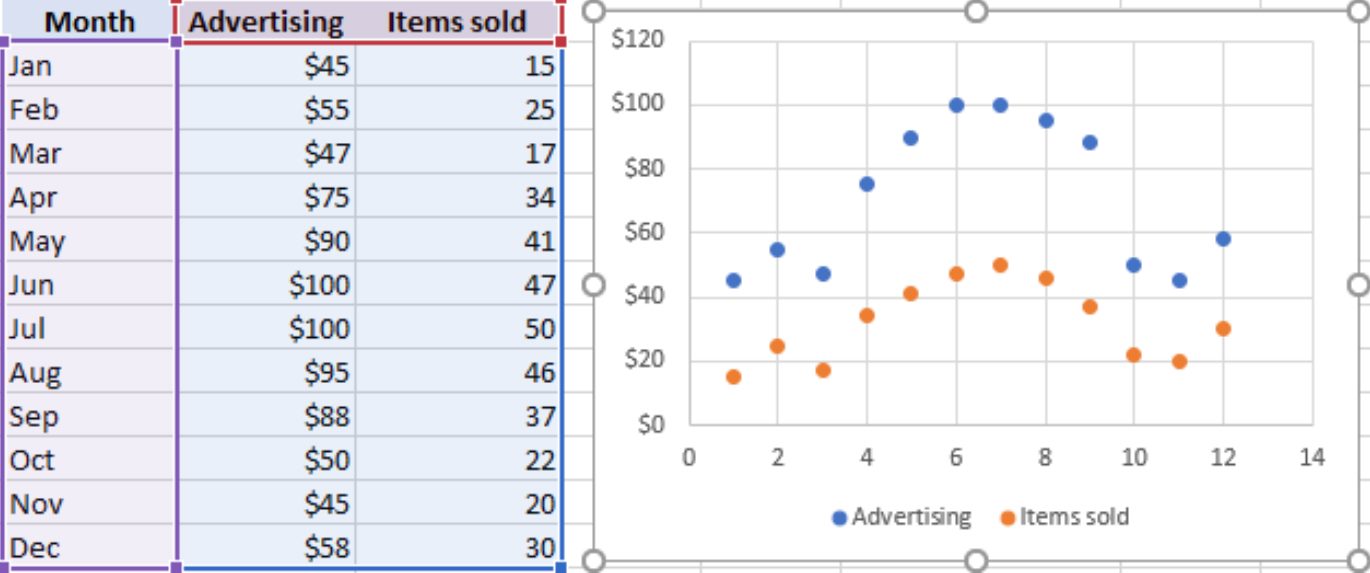Click the chart's top-middle resize handle

point(977,10)
